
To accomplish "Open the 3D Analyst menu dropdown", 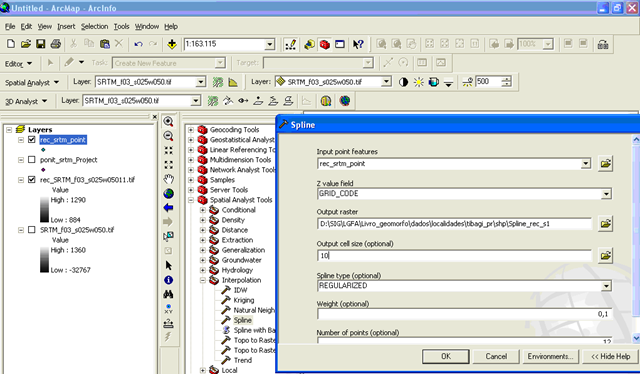I will pos(26,101).
